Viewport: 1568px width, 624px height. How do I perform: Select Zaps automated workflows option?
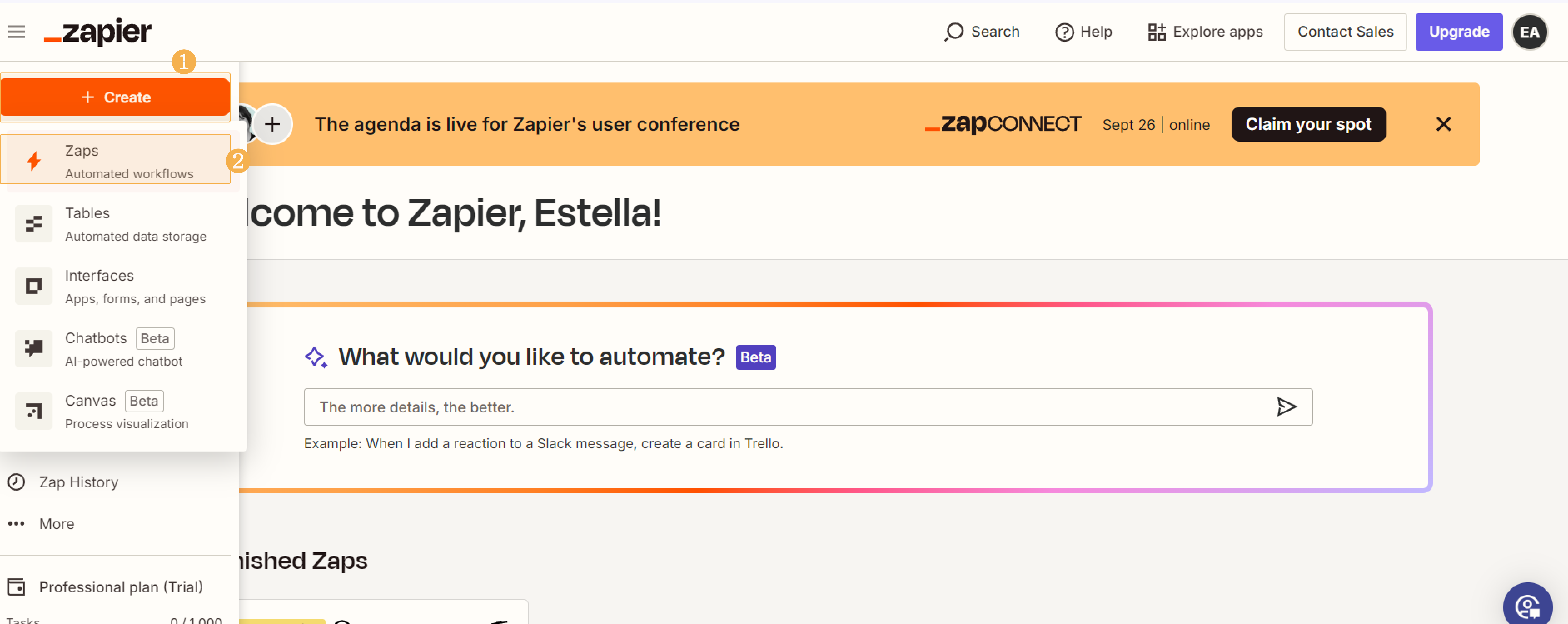click(x=116, y=161)
